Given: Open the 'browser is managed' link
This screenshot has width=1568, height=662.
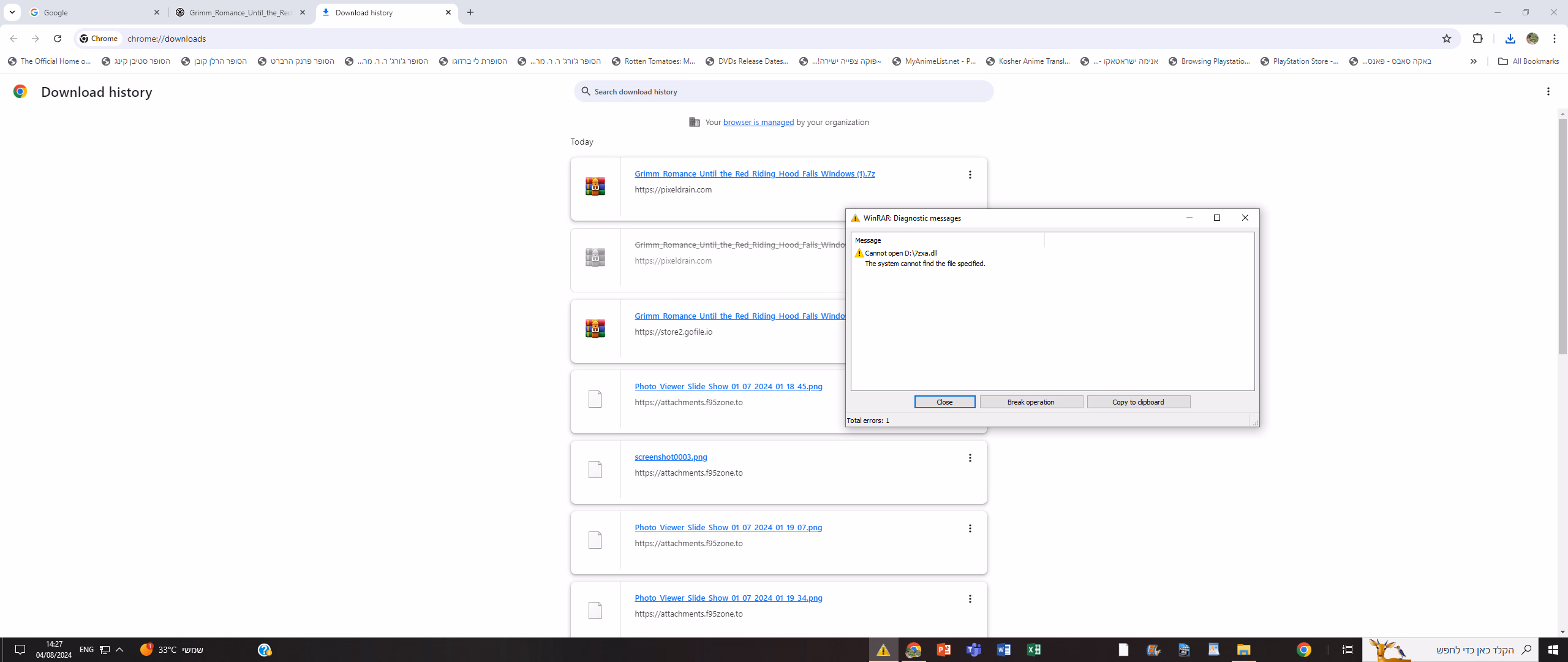Looking at the screenshot, I should (758, 122).
